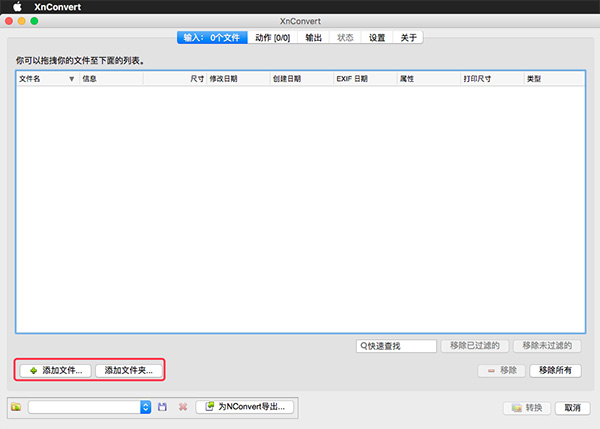
Task: Open the 设置 tab
Action: (x=377, y=38)
